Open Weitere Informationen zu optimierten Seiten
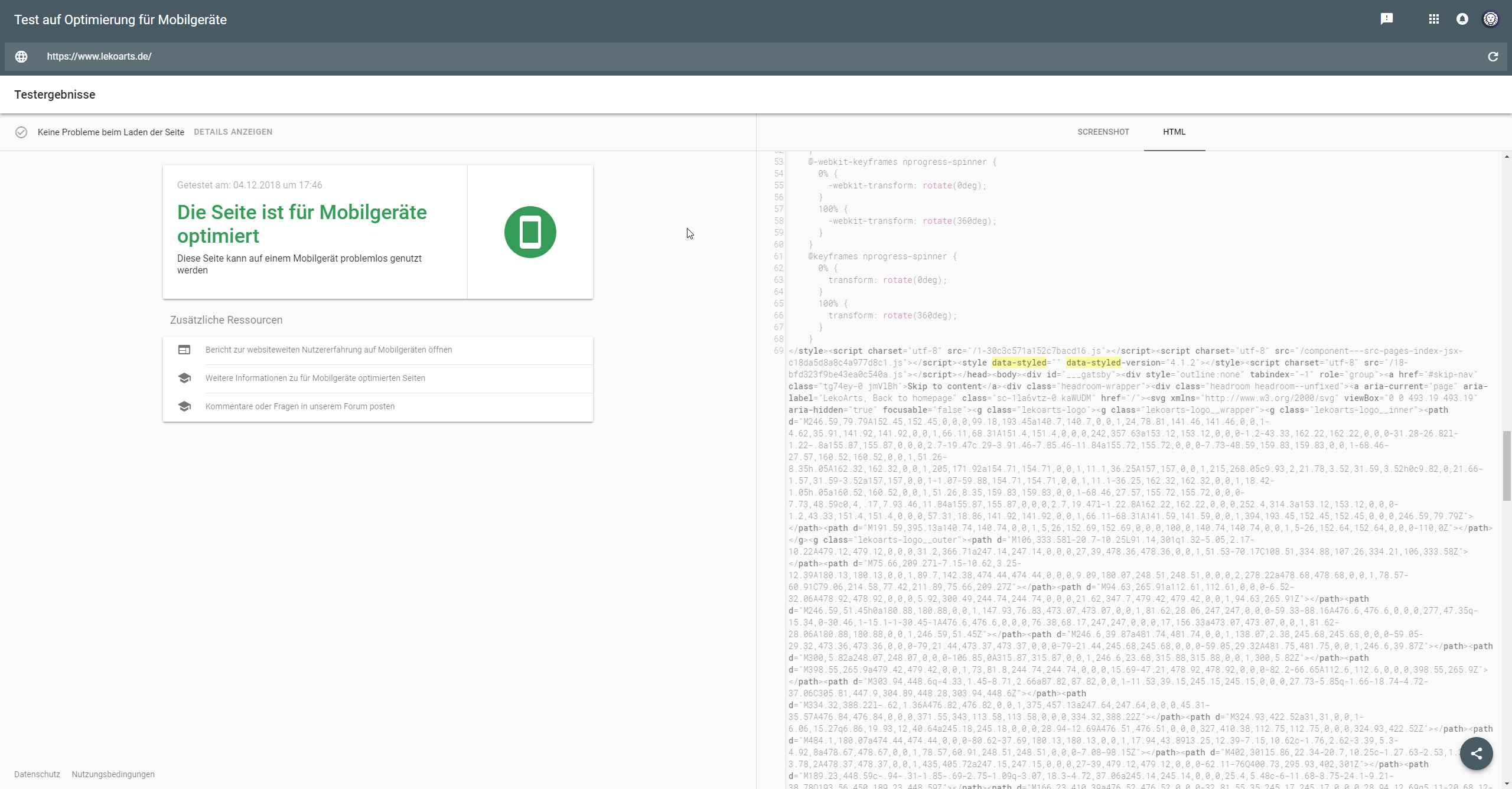Screen dimensions: 1512x789 tap(315, 378)
